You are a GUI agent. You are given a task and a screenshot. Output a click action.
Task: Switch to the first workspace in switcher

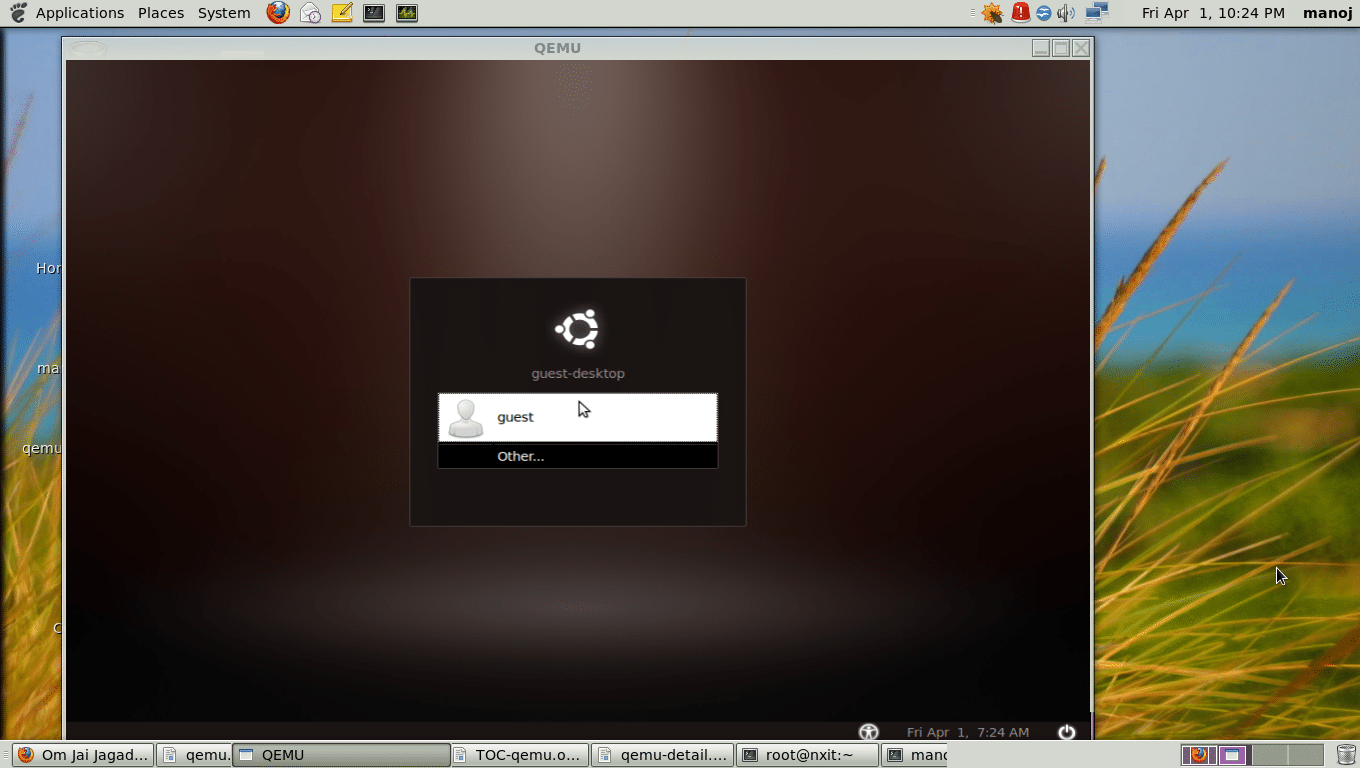tap(1199, 755)
